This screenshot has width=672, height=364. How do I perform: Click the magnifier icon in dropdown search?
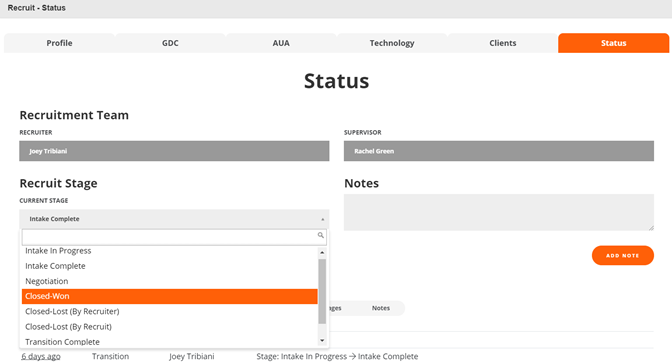tap(321, 235)
